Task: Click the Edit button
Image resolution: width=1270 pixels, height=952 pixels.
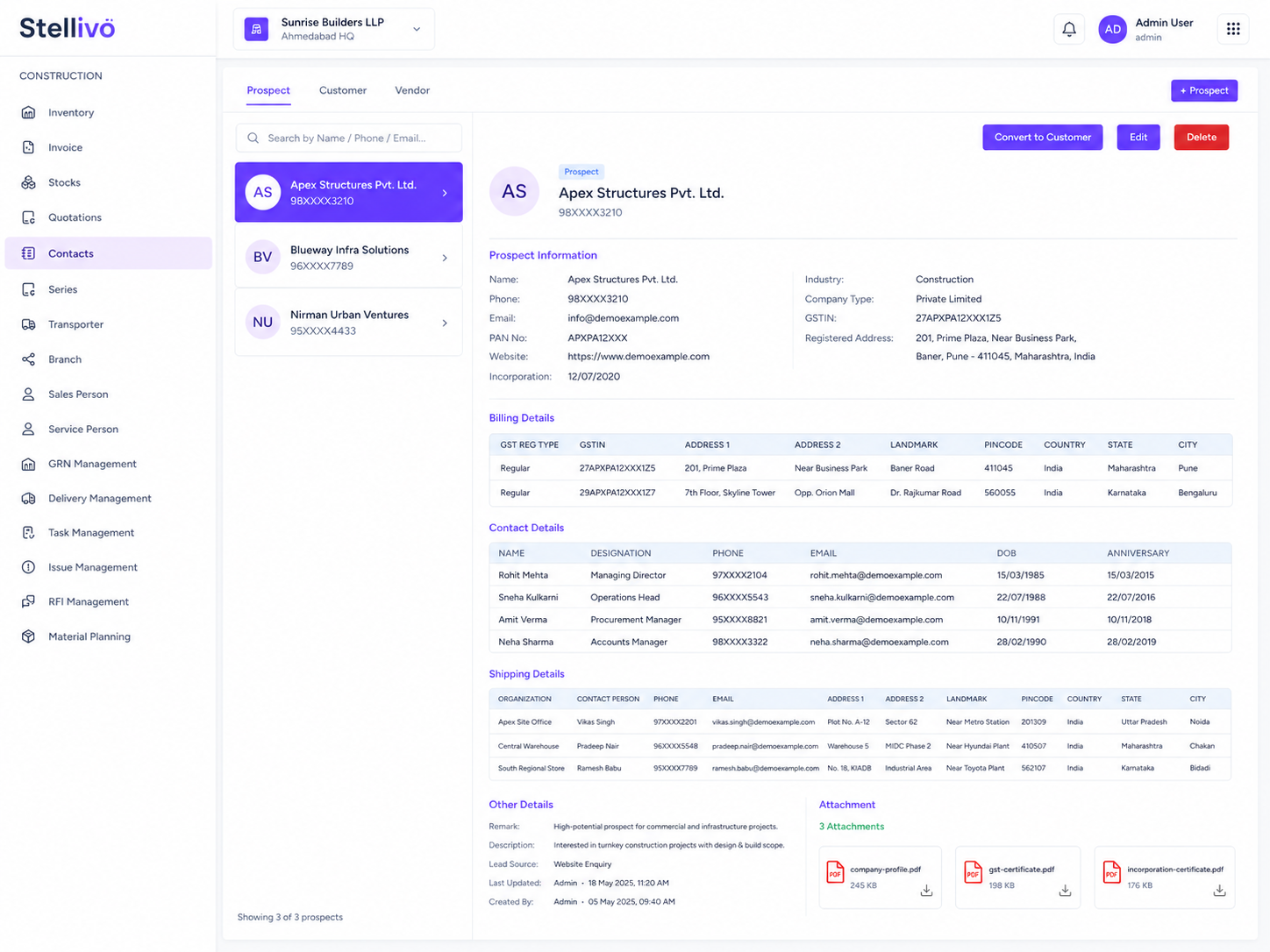Action: point(1138,137)
